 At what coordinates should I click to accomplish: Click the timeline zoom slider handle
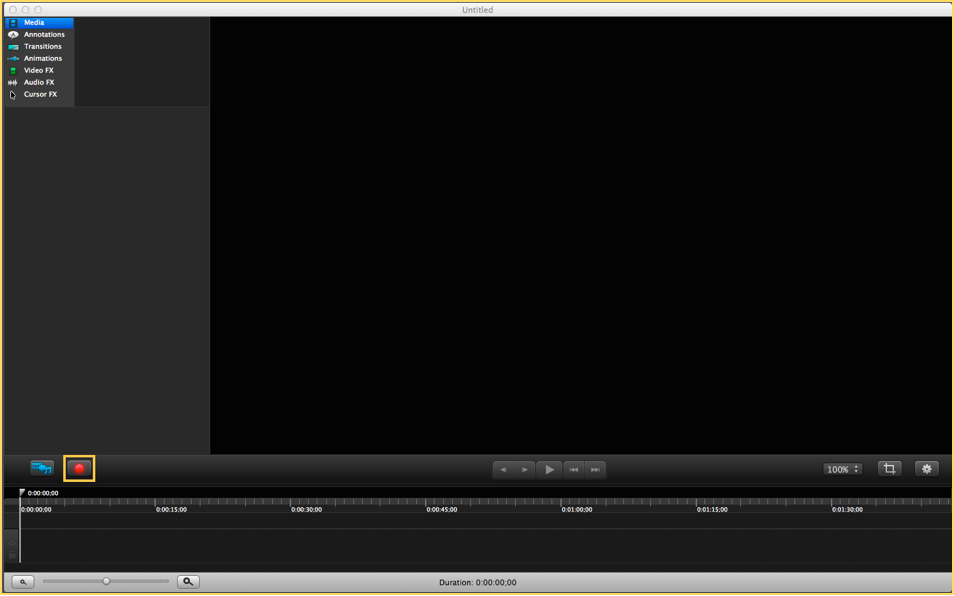pyautogui.click(x=106, y=581)
